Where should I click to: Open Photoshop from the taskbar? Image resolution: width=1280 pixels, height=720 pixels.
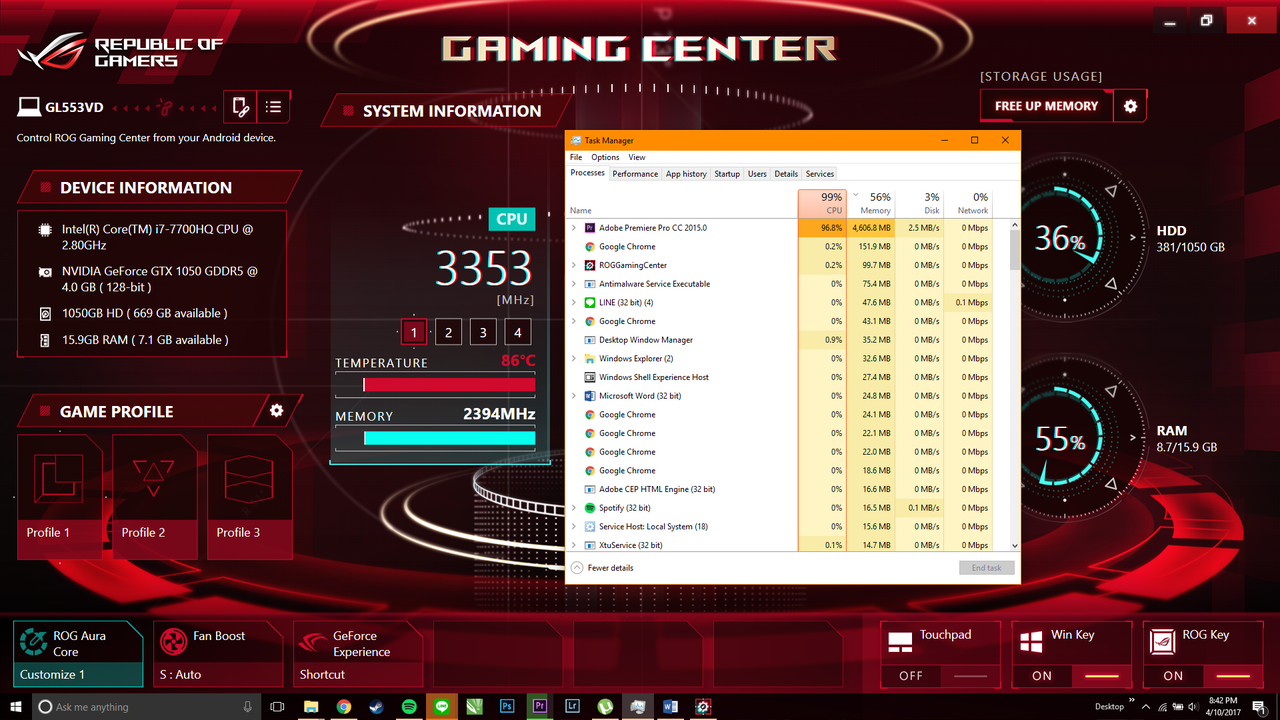click(x=507, y=707)
